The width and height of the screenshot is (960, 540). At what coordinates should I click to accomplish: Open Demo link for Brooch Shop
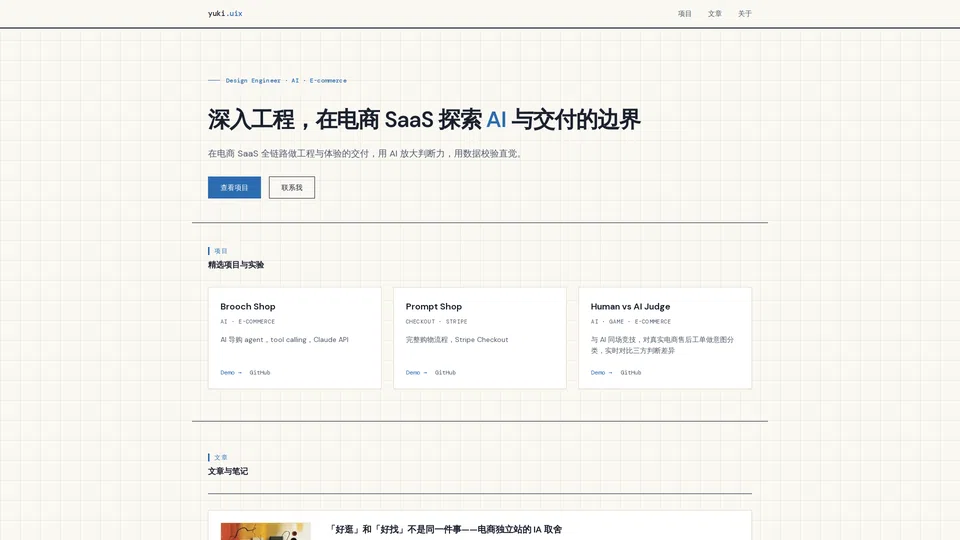[x=231, y=372]
